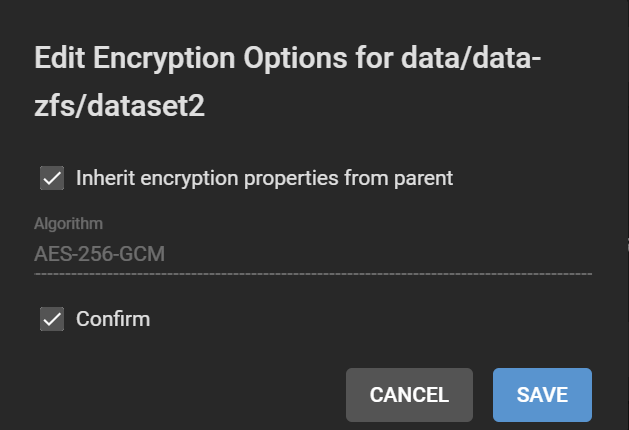Dismiss the dialog using CANCEL
Screen dimensions: 629x430
pyautogui.click(x=409, y=395)
